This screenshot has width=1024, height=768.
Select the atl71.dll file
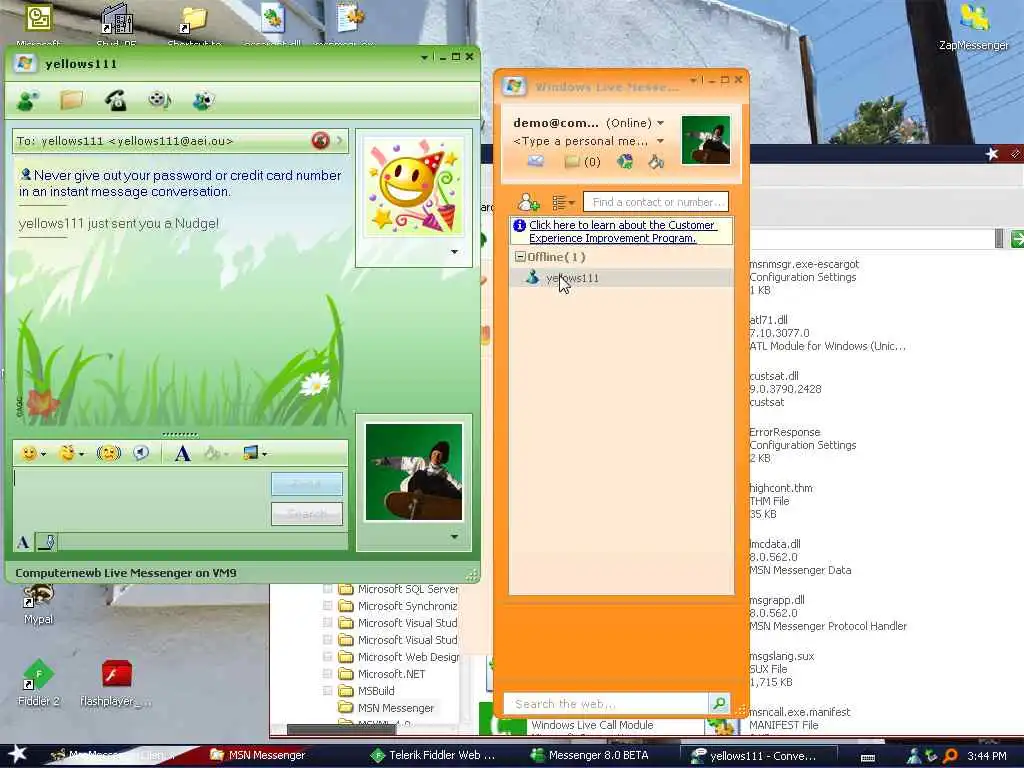pos(827,333)
